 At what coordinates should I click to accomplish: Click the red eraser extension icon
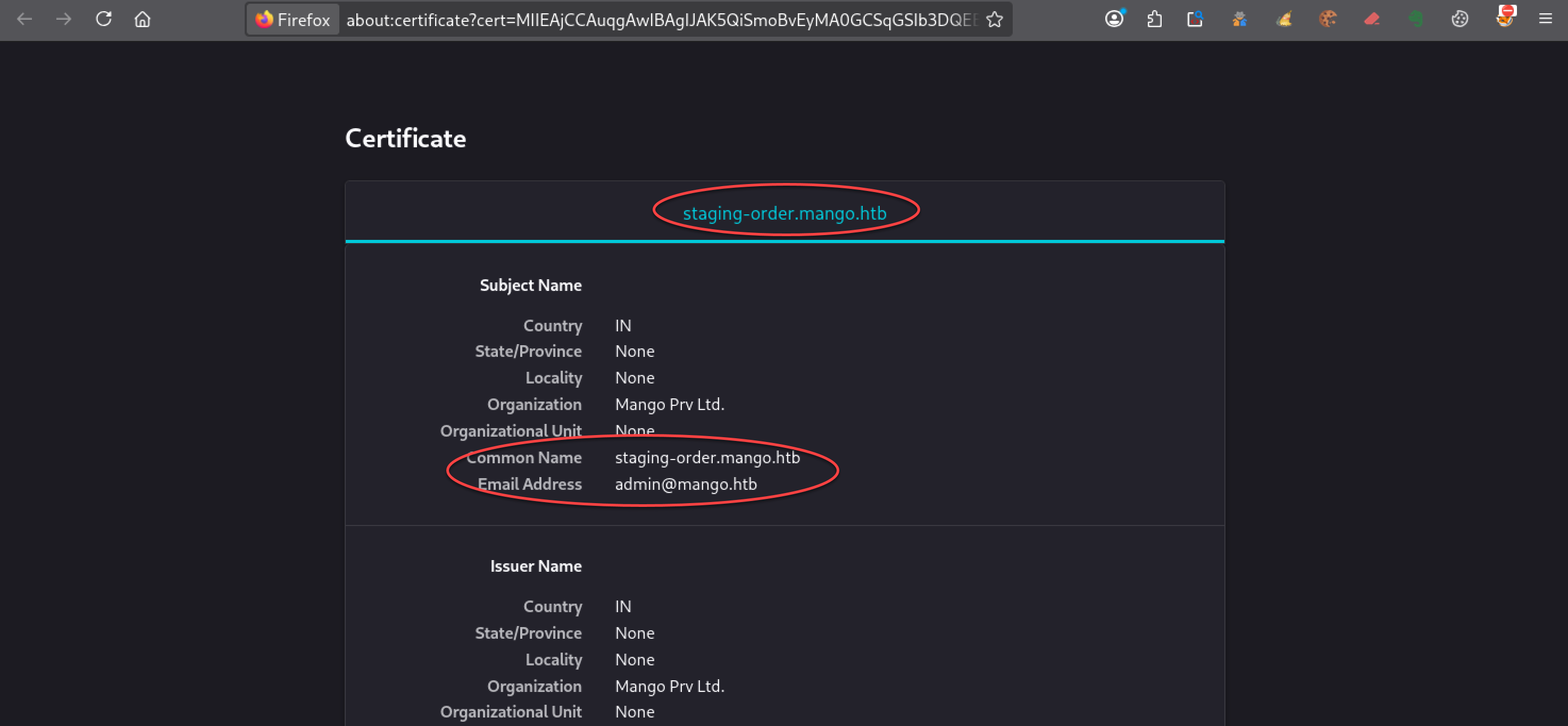point(1372,20)
